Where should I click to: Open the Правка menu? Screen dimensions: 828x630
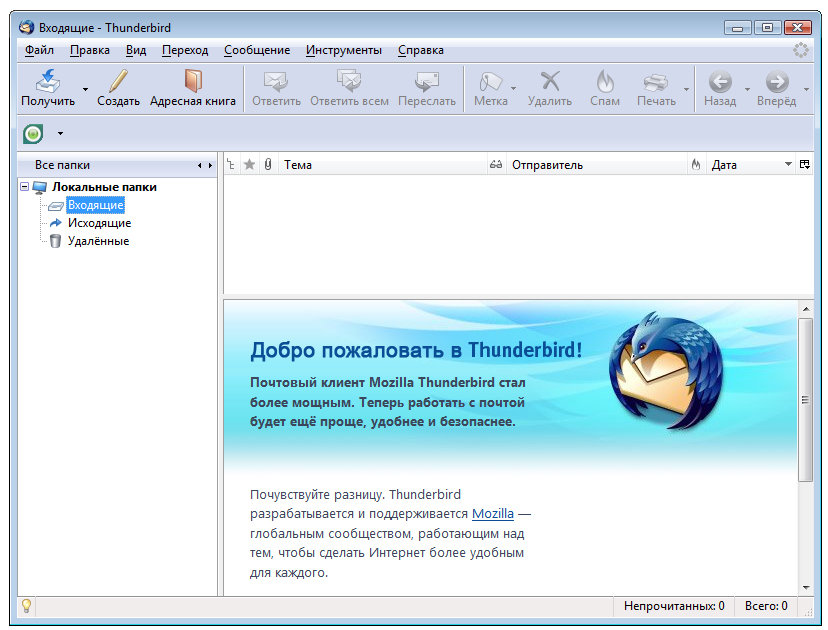coord(90,50)
